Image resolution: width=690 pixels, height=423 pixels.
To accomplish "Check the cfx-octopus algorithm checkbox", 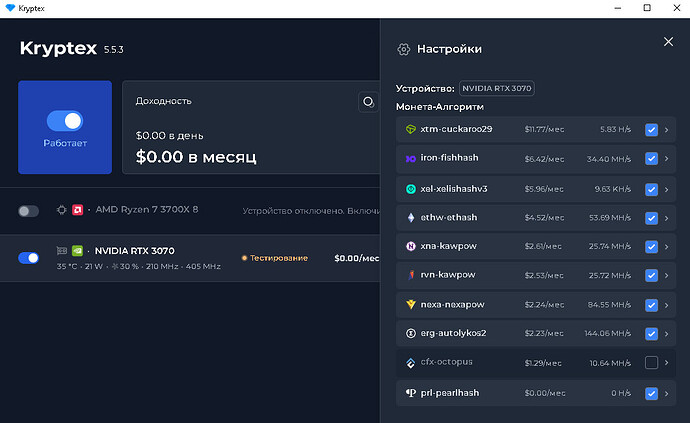I will pyautogui.click(x=651, y=363).
